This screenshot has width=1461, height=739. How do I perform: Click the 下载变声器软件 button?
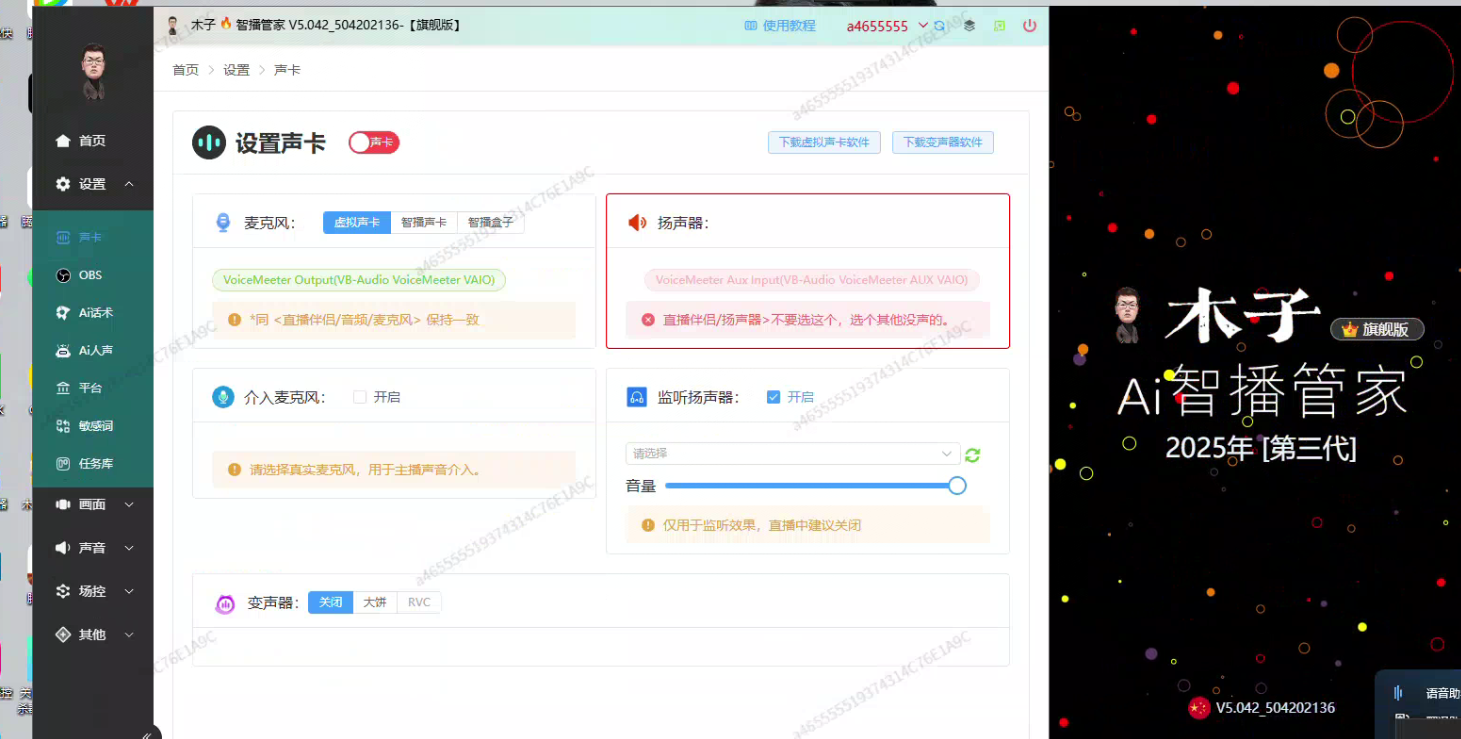(943, 142)
